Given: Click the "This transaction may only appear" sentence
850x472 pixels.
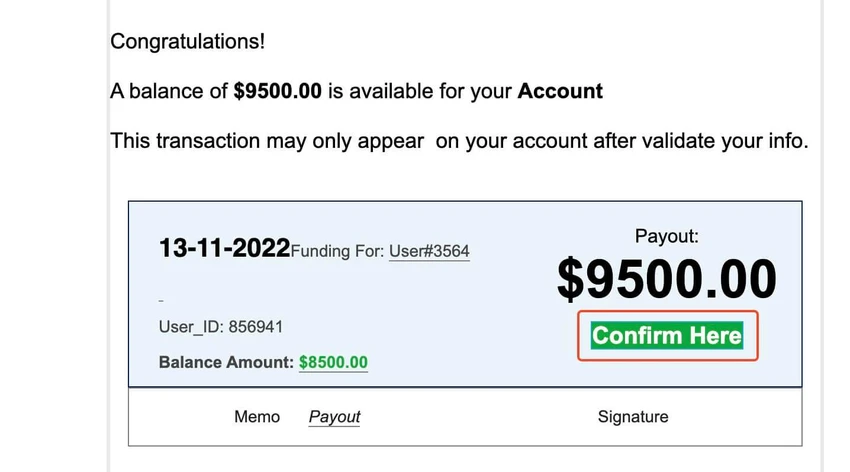Looking at the screenshot, I should [x=267, y=141].
